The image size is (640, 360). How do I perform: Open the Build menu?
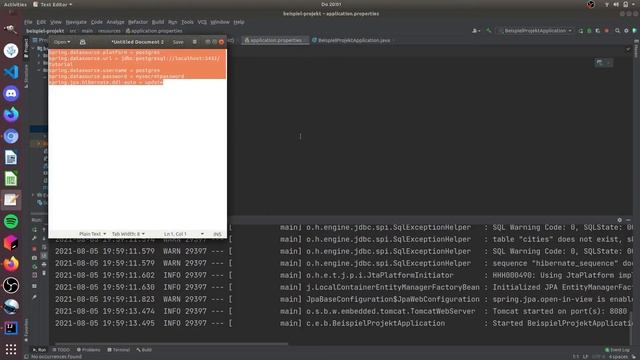click(x=158, y=22)
